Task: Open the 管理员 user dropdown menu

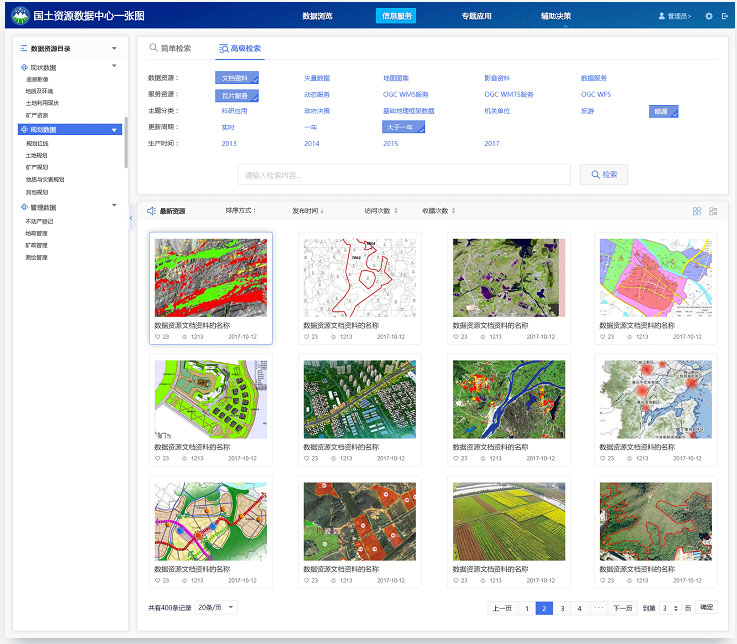Action: pos(674,16)
